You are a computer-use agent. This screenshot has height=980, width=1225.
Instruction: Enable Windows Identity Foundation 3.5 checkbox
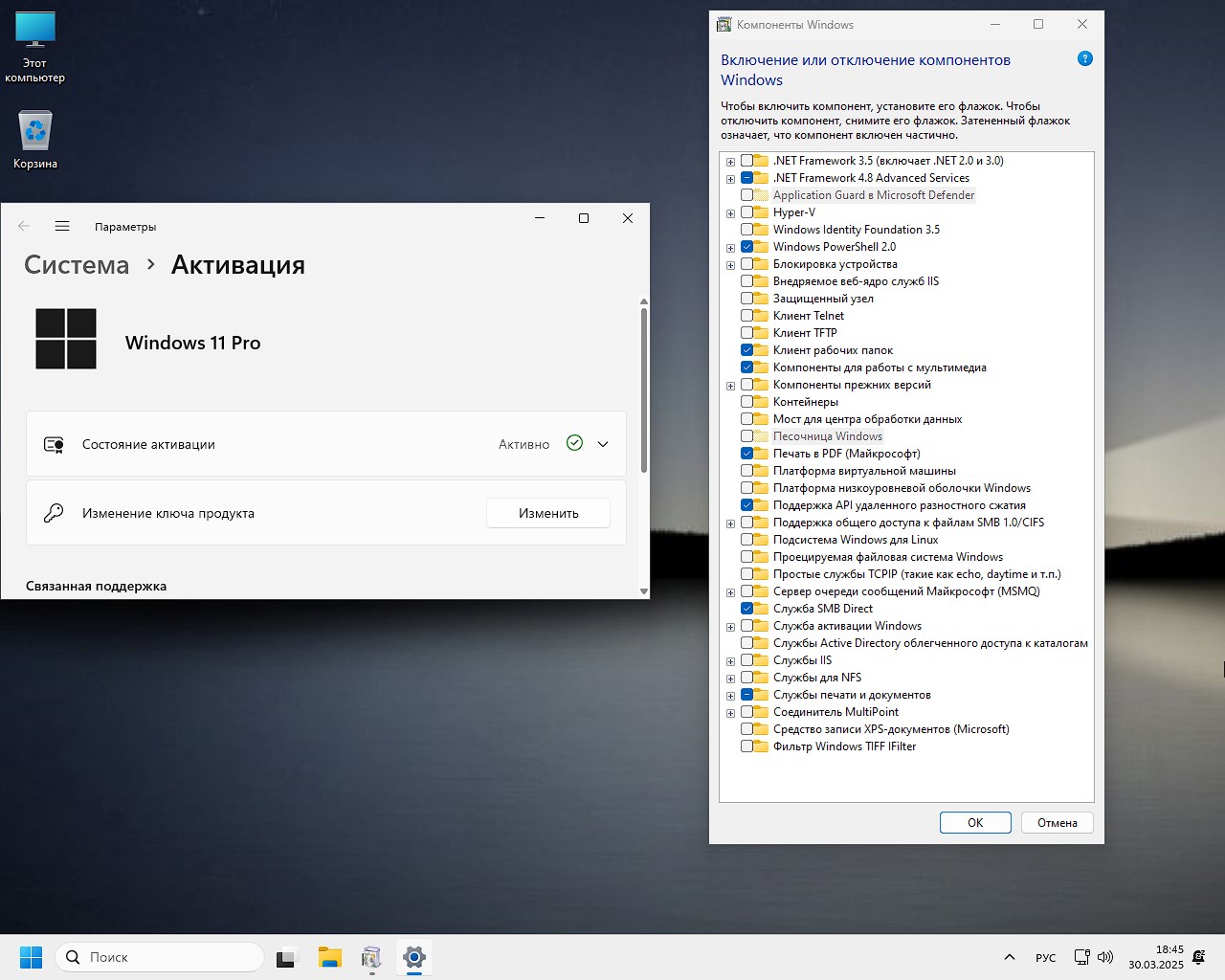point(746,230)
